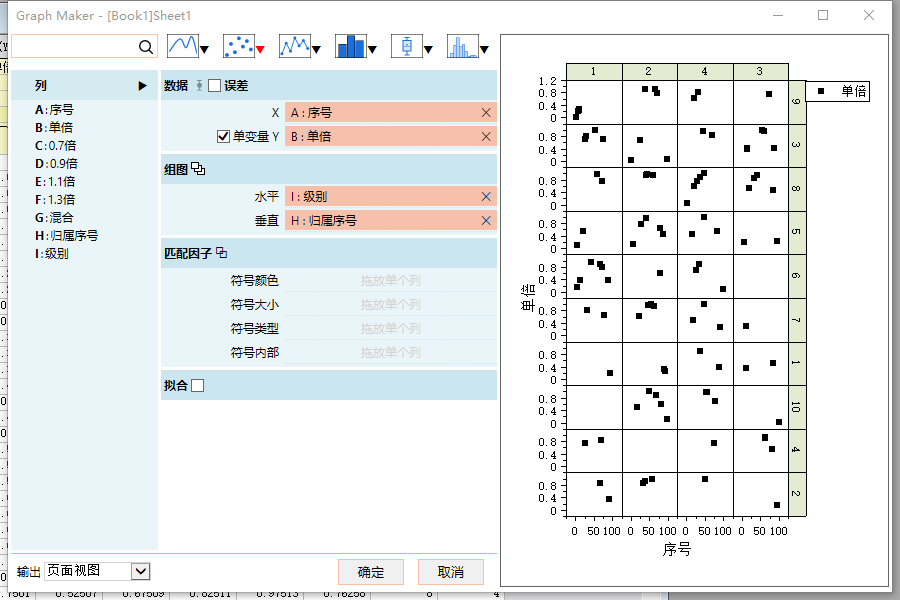Maximize the Graph Maker window
The width and height of the screenshot is (900, 600).
(x=823, y=16)
